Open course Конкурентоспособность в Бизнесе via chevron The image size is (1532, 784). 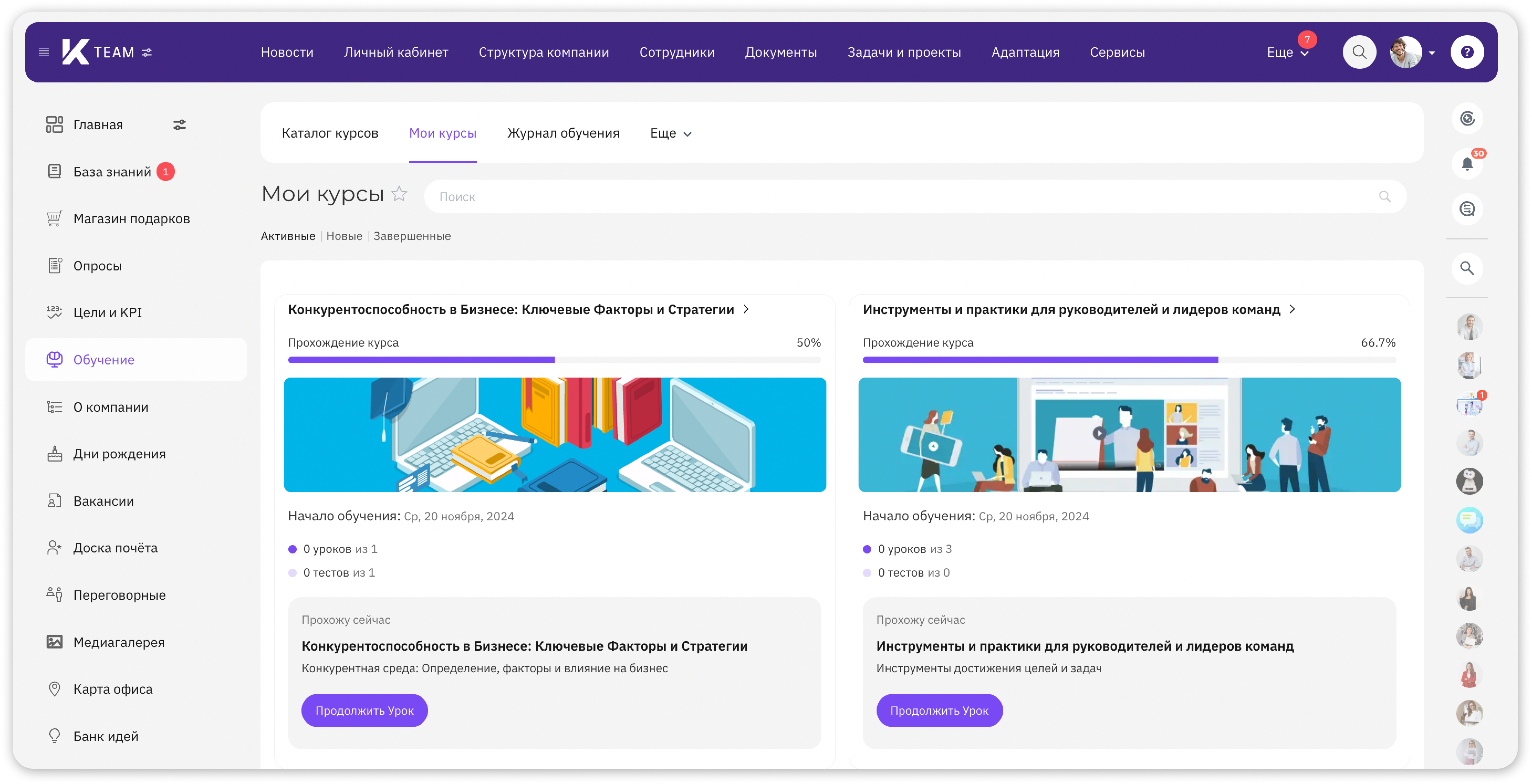746,309
